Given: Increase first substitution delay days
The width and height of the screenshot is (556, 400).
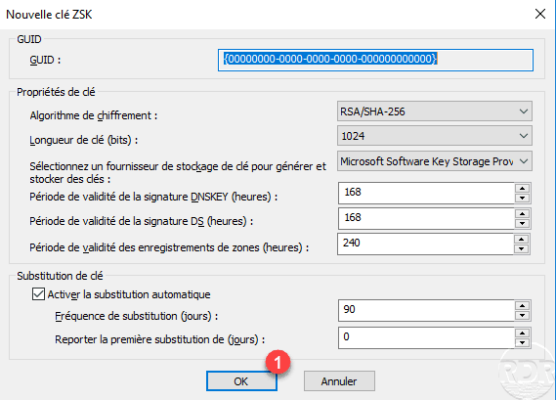Looking at the screenshot, I should (x=522, y=333).
